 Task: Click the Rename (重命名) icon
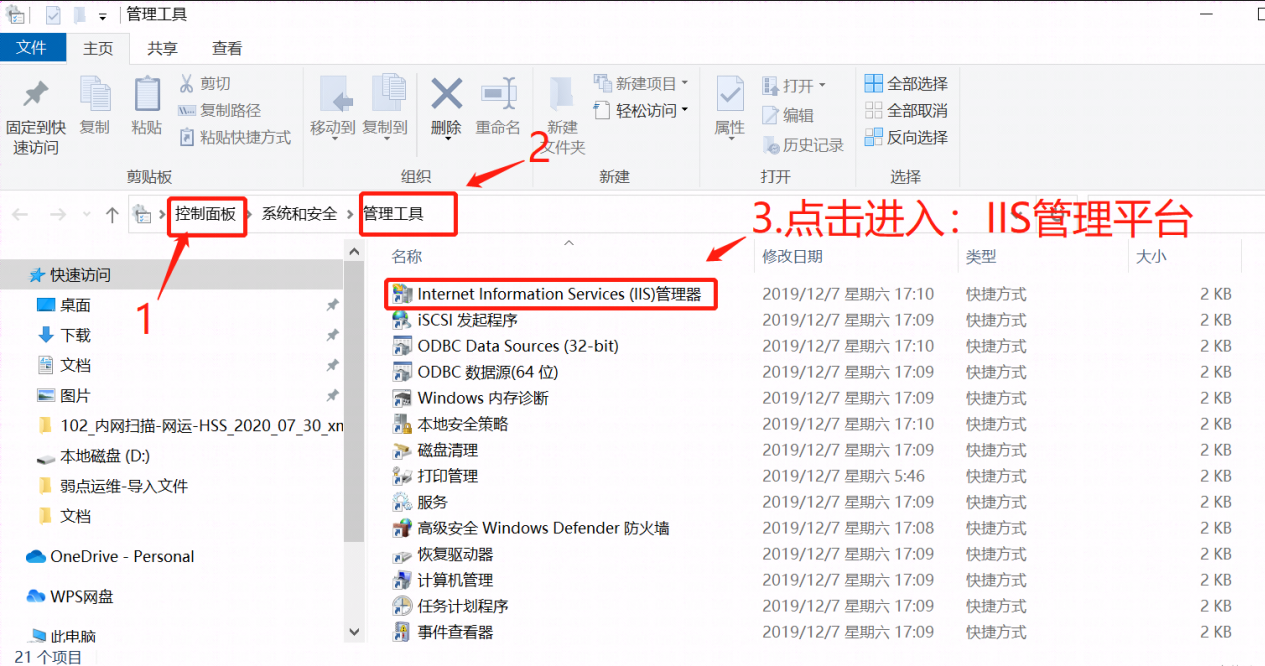click(x=498, y=94)
